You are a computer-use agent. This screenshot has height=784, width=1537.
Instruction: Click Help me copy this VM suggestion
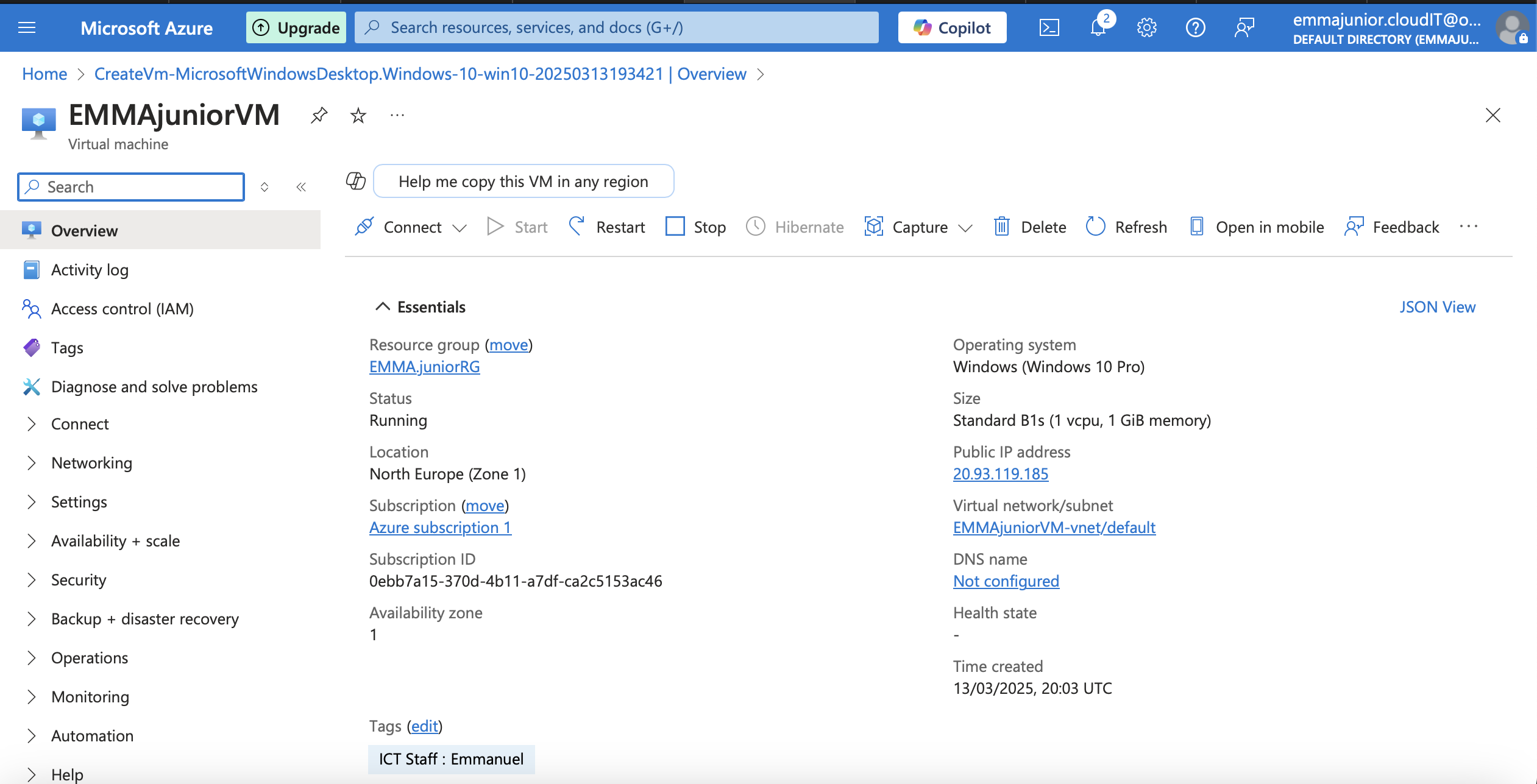pos(524,182)
